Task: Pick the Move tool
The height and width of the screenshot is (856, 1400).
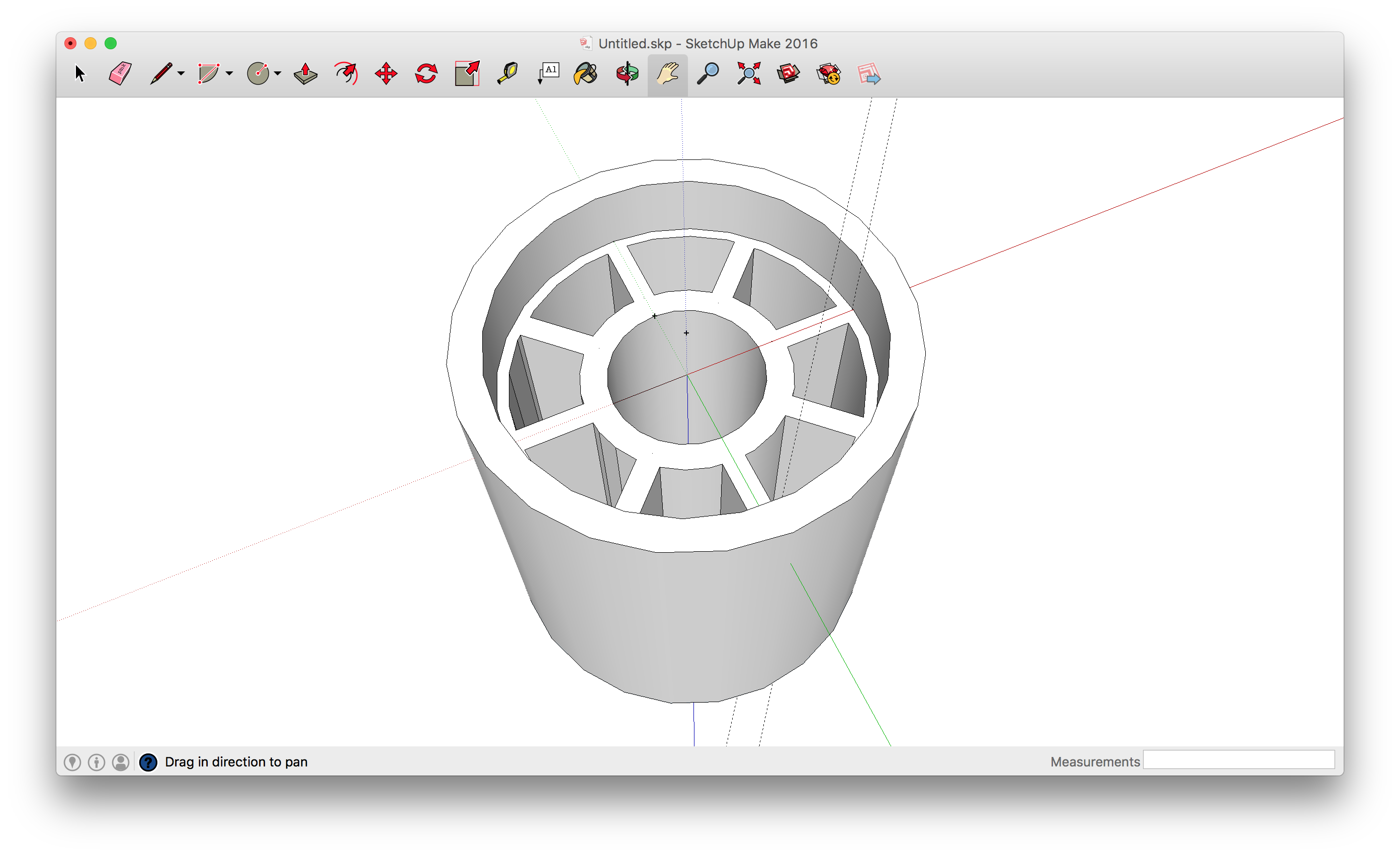Action: click(386, 74)
